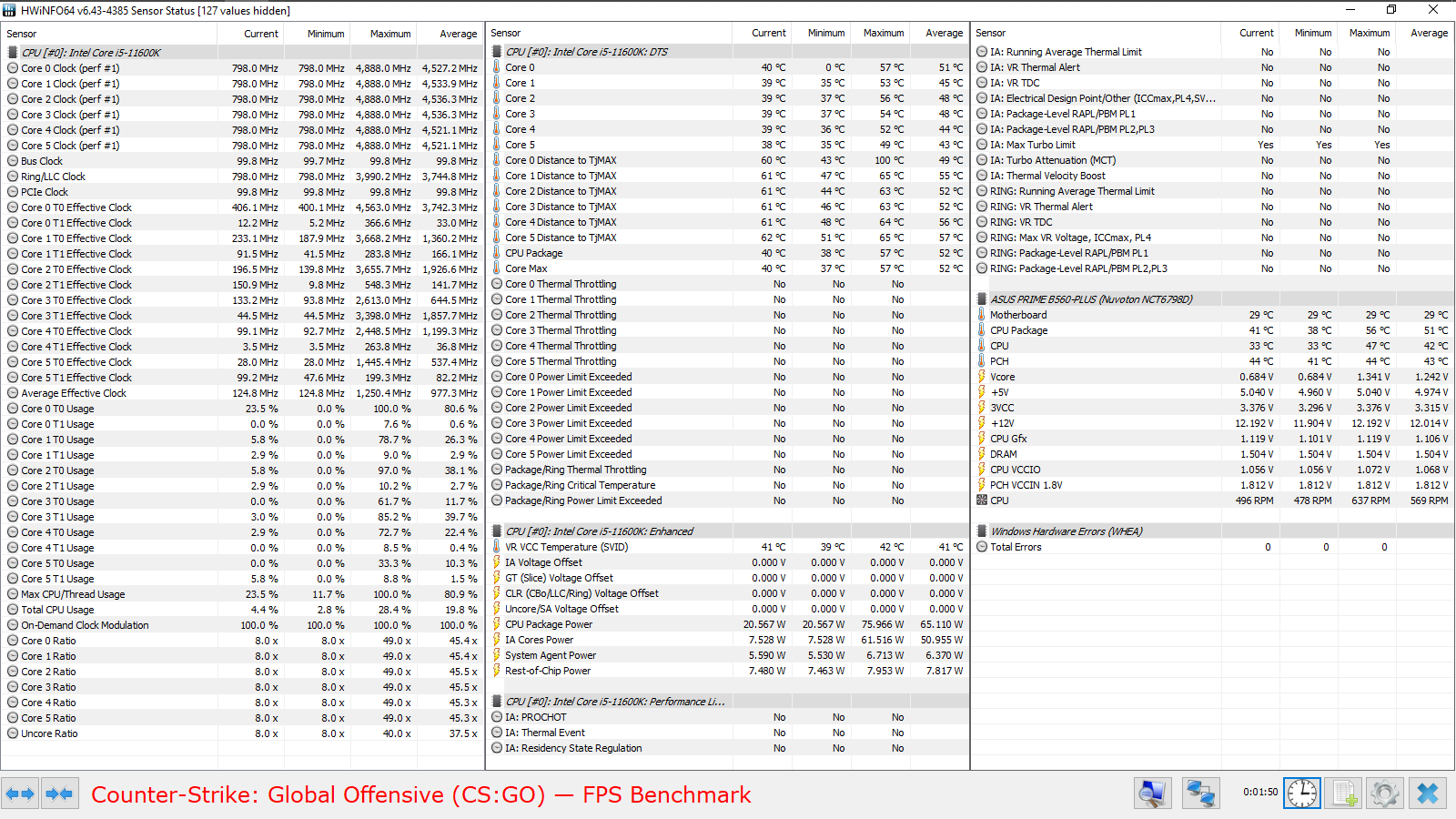Image resolution: width=1456 pixels, height=819 pixels.
Task: Click the thermometer icon beside Motherboard temperature
Action: pyautogui.click(x=981, y=315)
